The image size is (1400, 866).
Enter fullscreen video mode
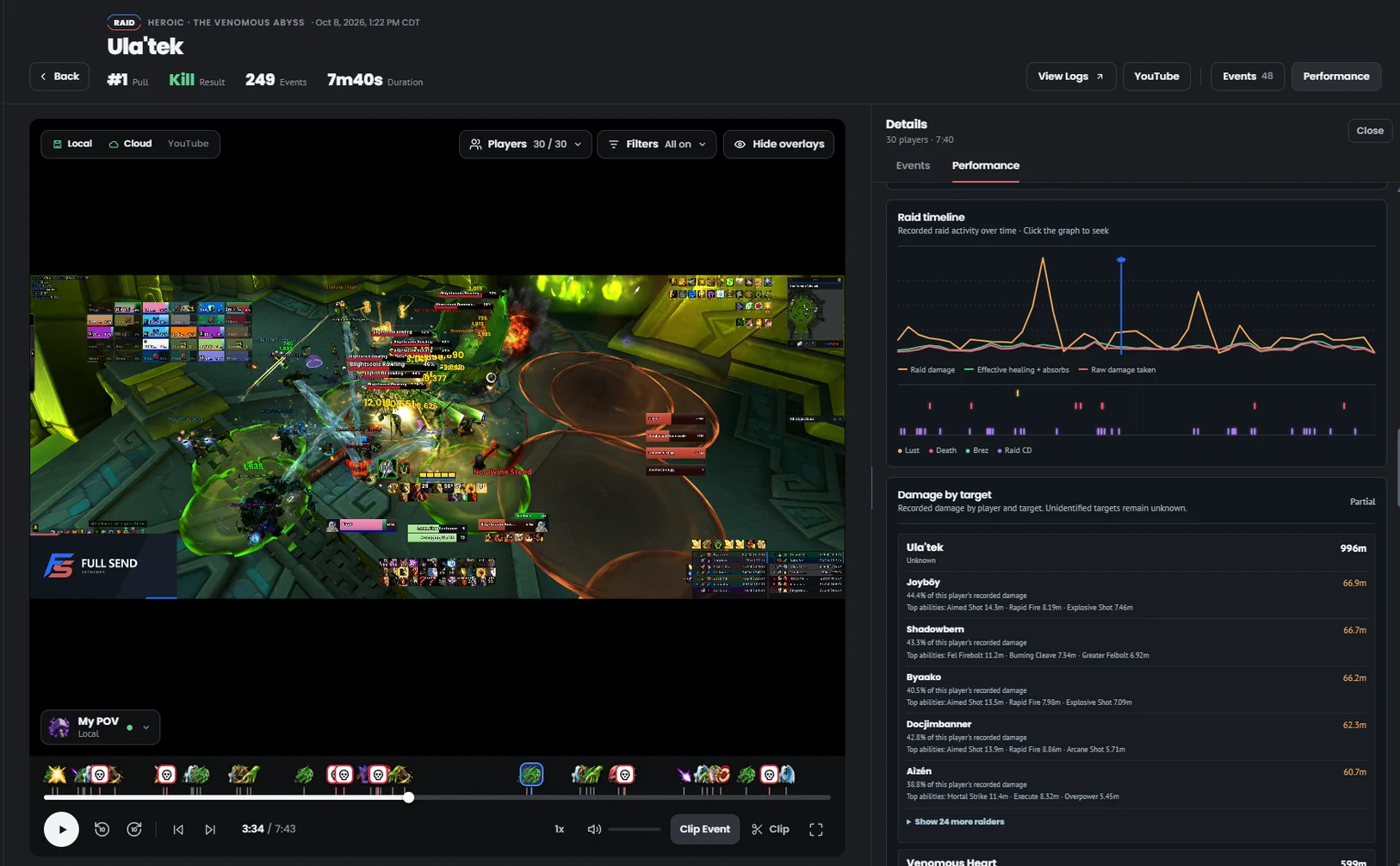(816, 829)
